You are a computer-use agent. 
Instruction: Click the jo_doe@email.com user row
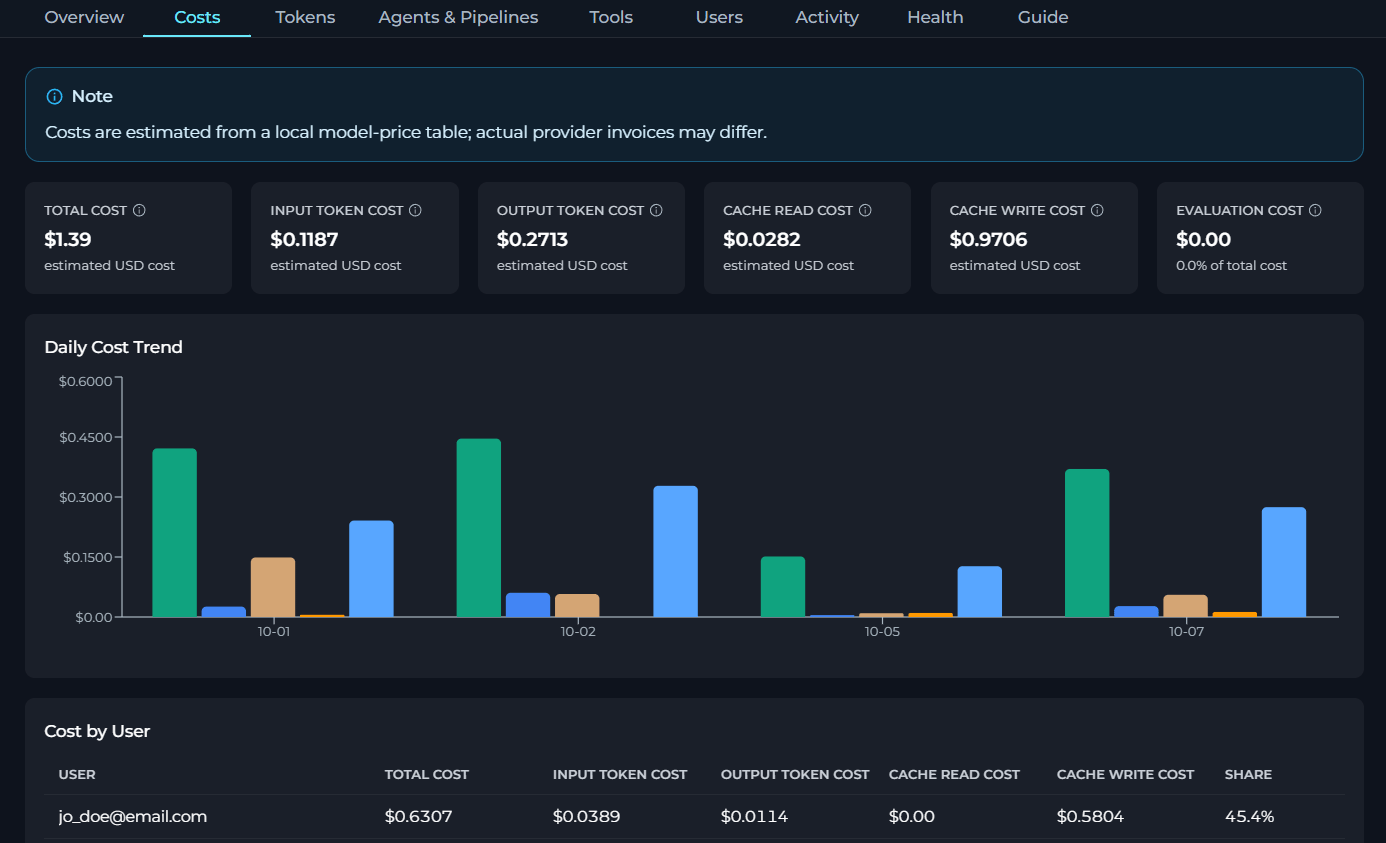[694, 817]
